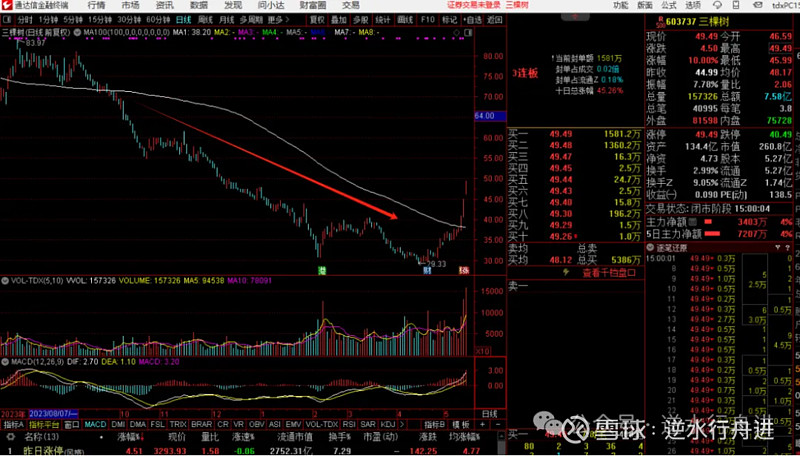The width and height of the screenshot is (800, 456).
Task: Open the 行情 menu
Action: 96,6
